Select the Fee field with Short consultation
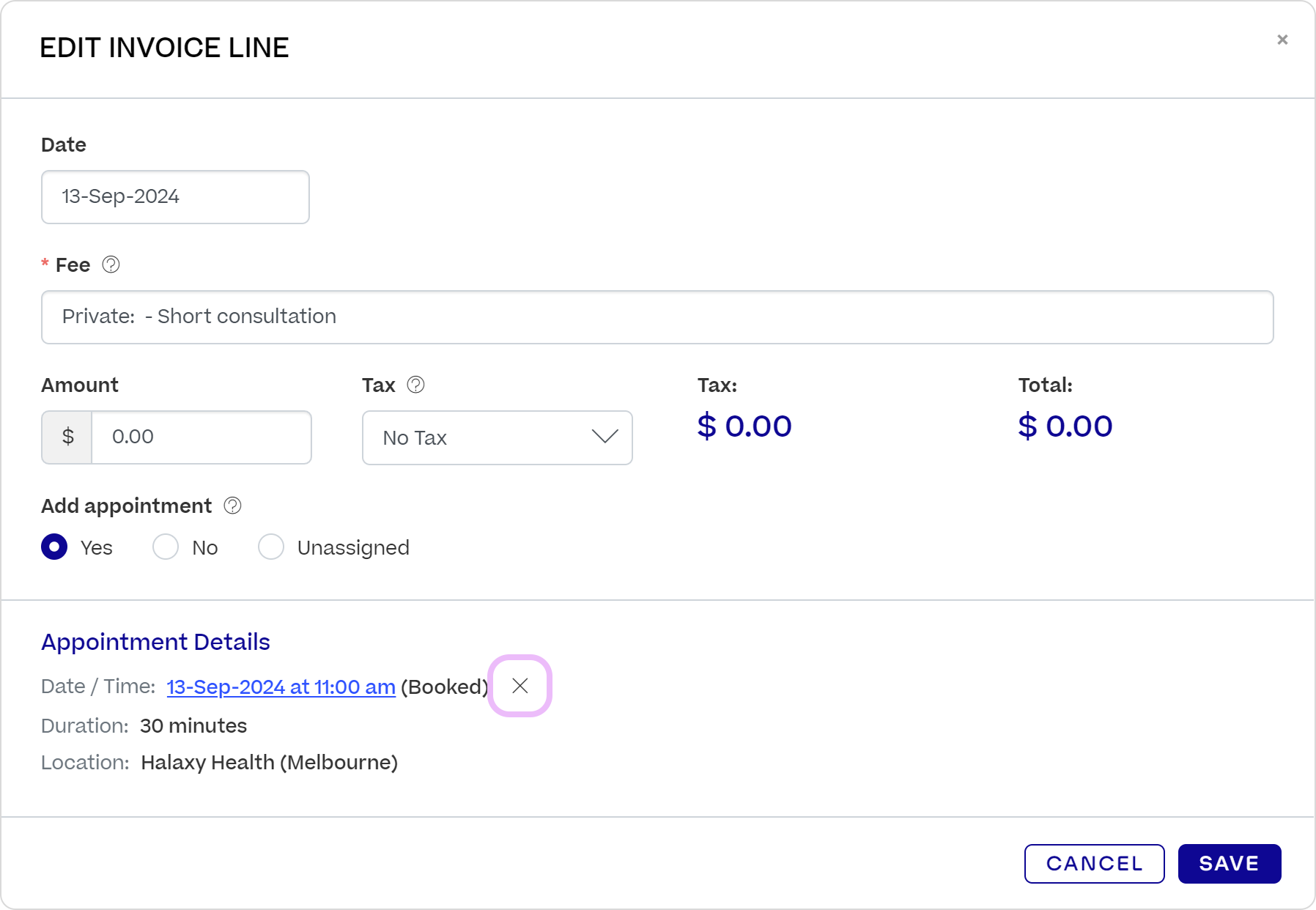This screenshot has height=910, width=1316. coord(657,317)
